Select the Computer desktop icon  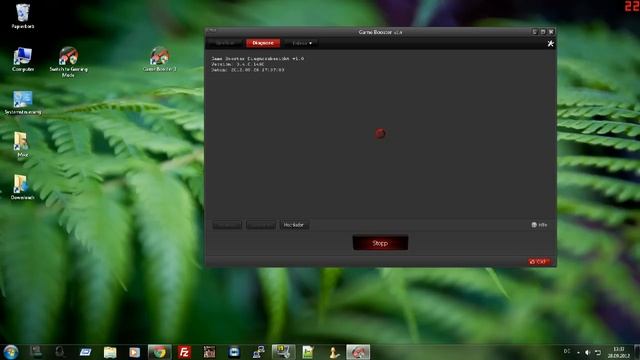(x=22, y=60)
